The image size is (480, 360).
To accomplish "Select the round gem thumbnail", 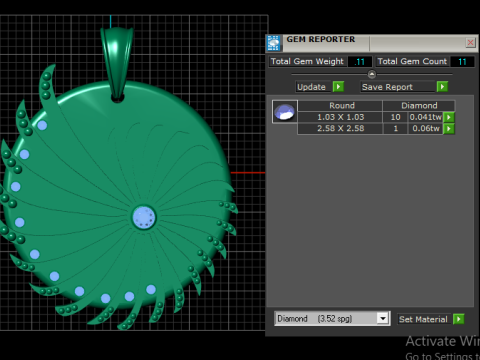I will 284,112.
